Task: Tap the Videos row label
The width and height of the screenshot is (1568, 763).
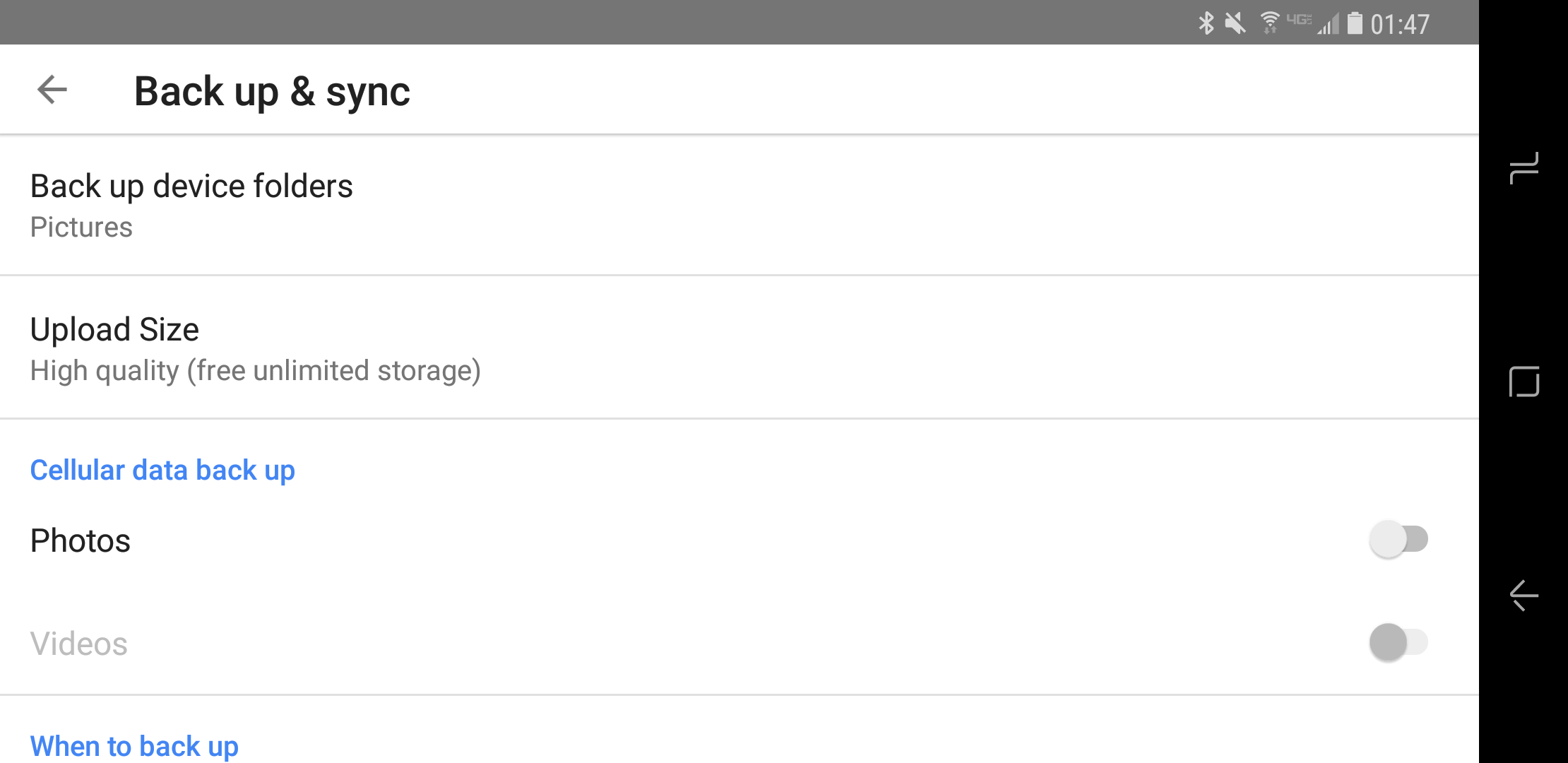Action: 79,644
